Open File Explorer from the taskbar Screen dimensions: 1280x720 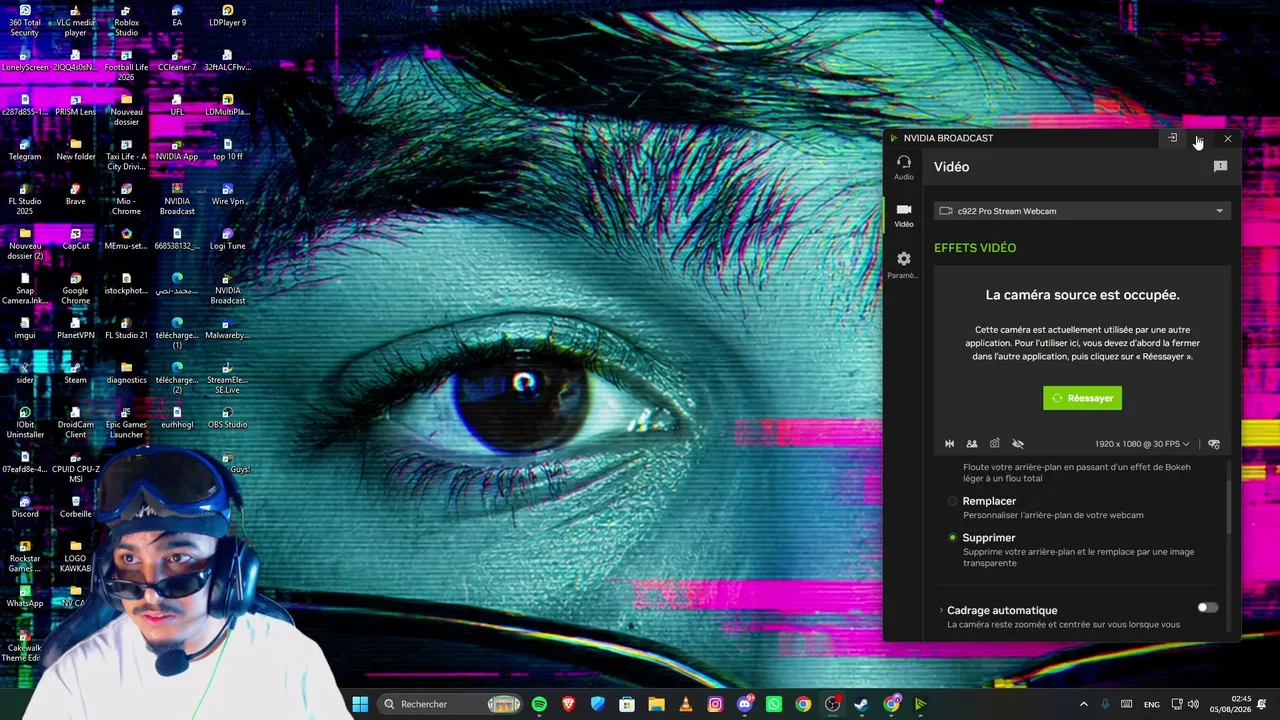656,704
